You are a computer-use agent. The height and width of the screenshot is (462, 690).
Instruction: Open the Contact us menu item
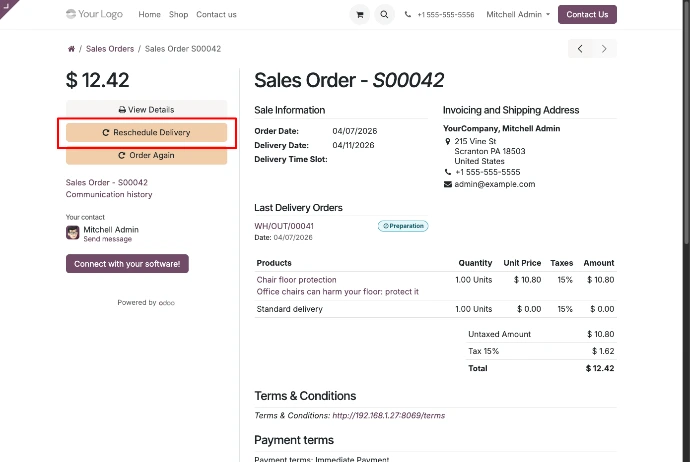point(216,15)
